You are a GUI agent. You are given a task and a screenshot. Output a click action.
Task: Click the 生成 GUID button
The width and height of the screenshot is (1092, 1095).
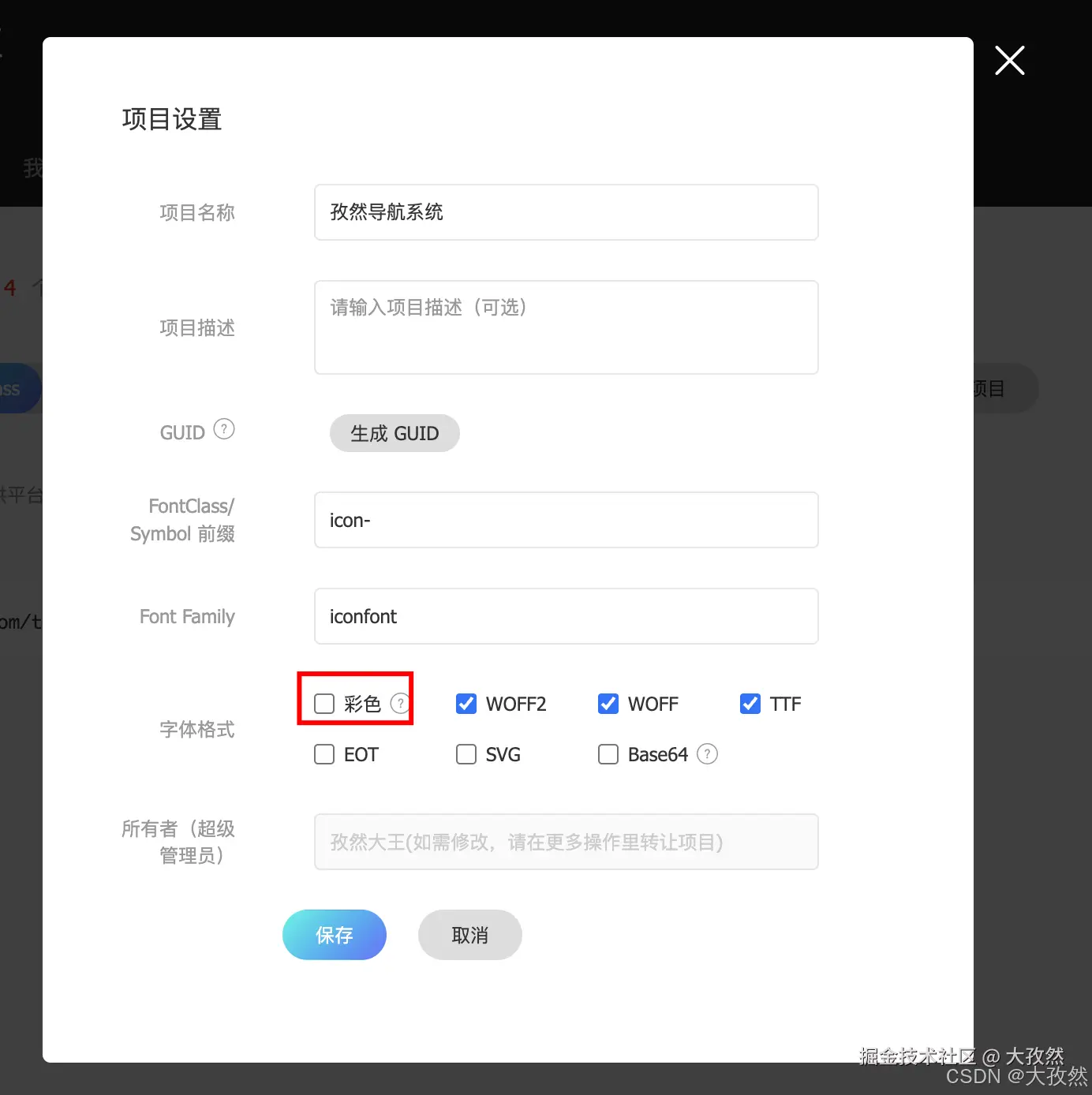point(395,433)
